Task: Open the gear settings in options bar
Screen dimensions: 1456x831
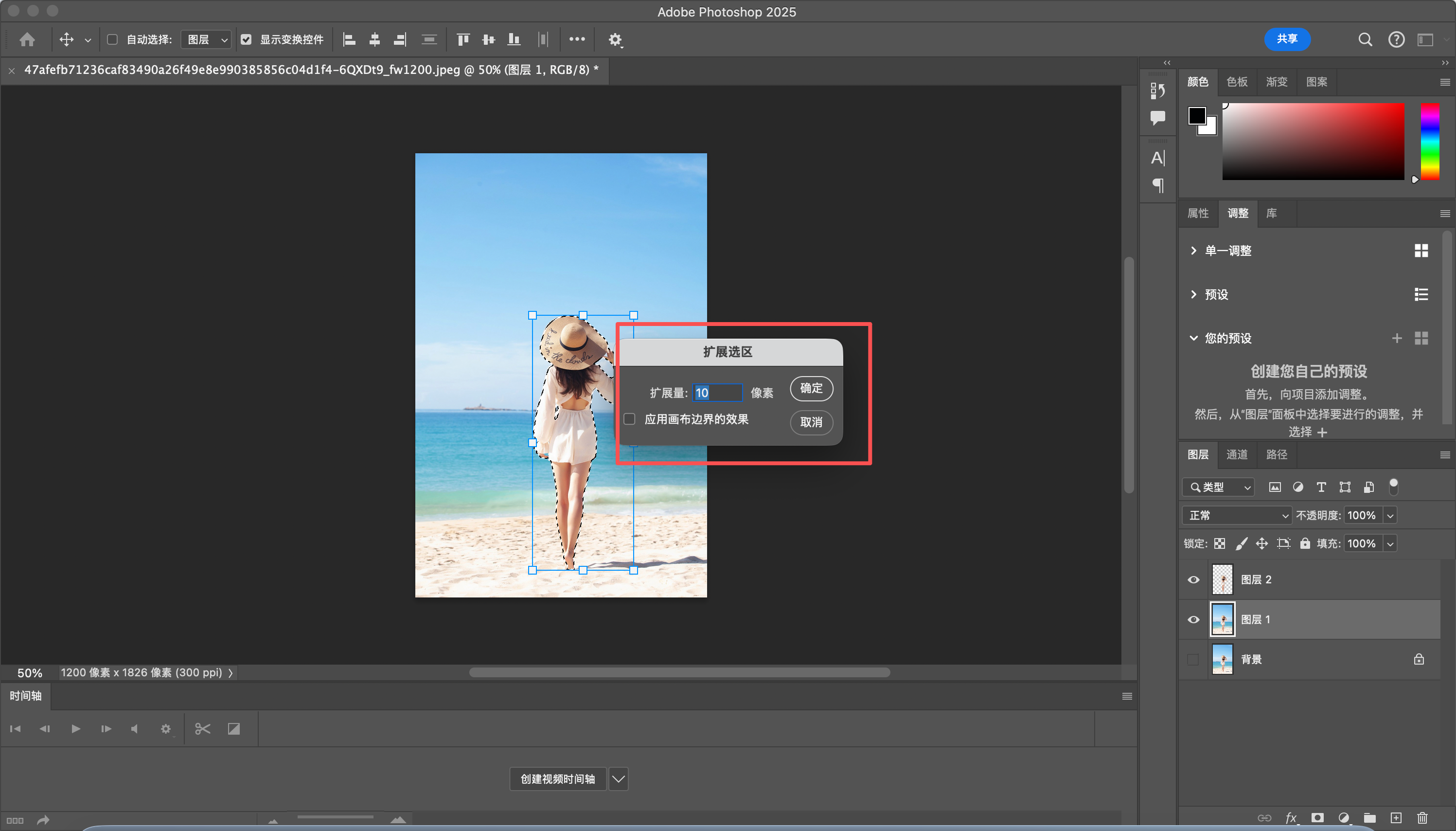Action: [x=614, y=39]
